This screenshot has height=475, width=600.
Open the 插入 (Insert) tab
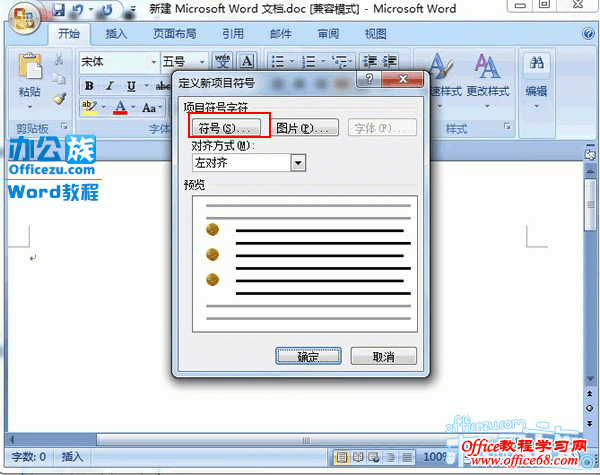(x=116, y=34)
